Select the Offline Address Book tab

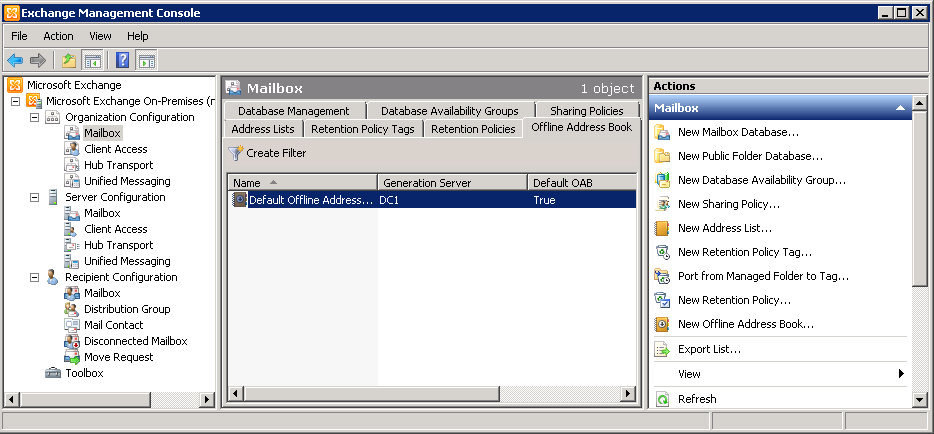coord(581,127)
